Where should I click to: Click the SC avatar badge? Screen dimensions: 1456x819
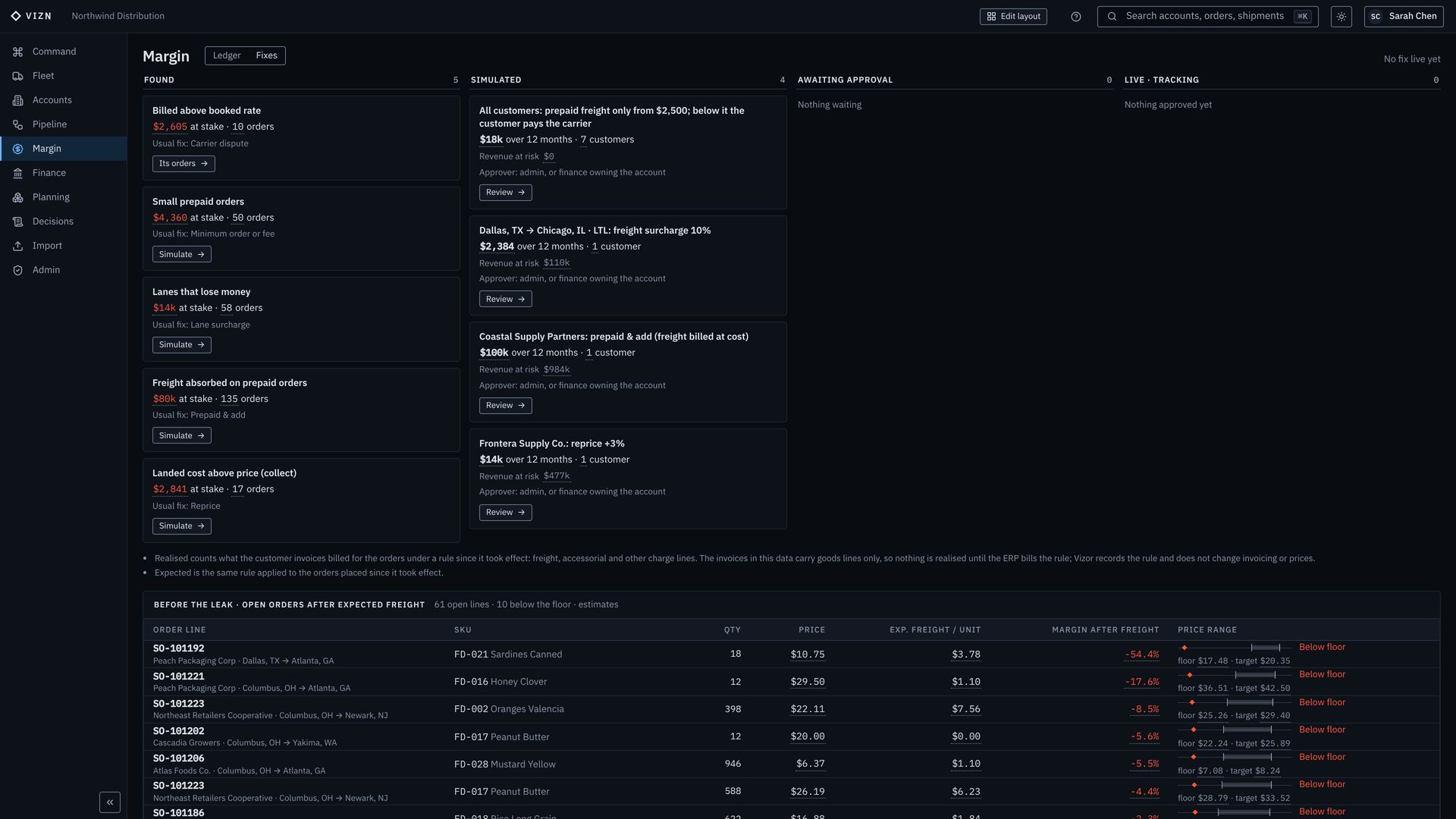pos(1376,17)
